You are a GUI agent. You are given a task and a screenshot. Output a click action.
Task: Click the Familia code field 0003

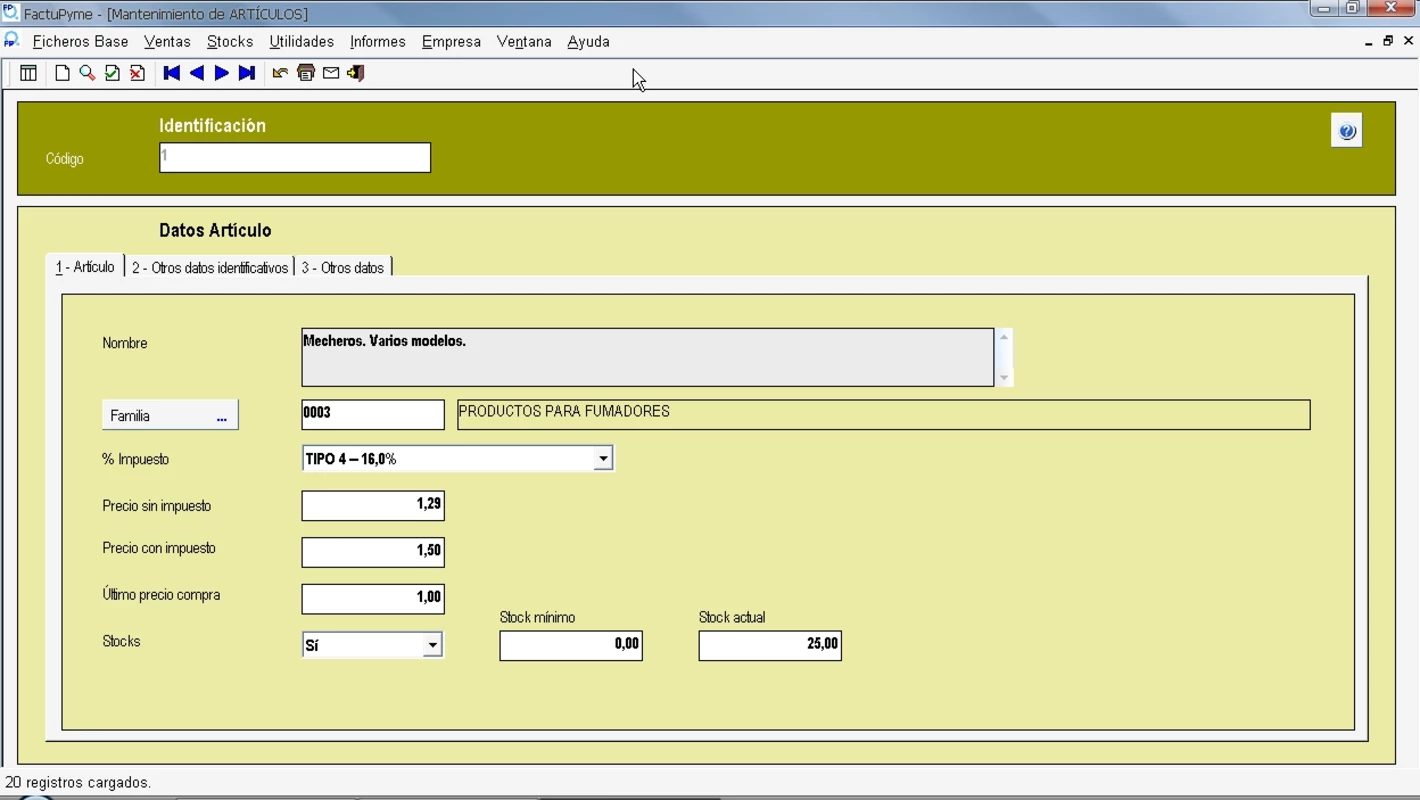pos(373,415)
